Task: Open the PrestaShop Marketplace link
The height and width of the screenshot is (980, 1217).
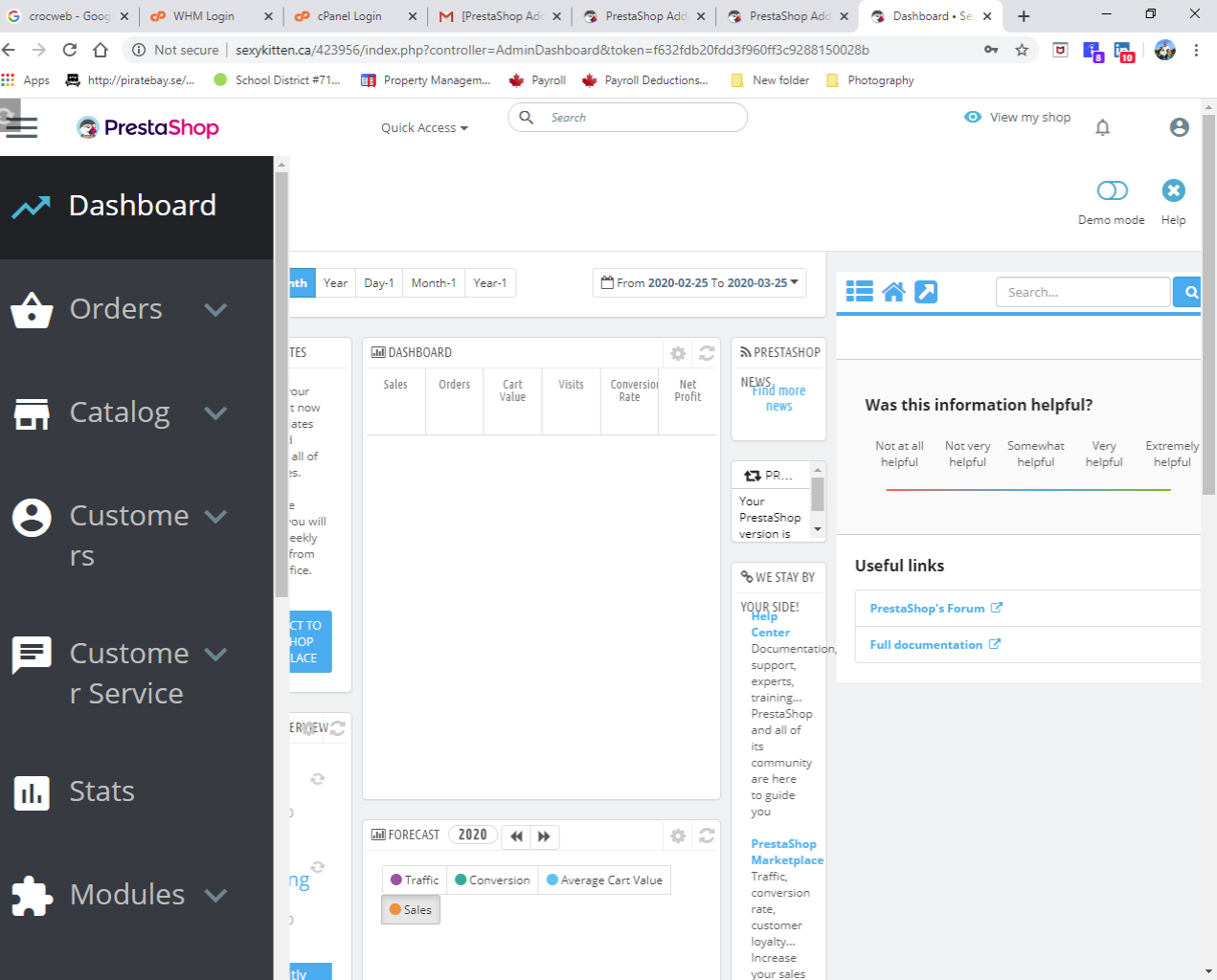Action: coord(787,852)
